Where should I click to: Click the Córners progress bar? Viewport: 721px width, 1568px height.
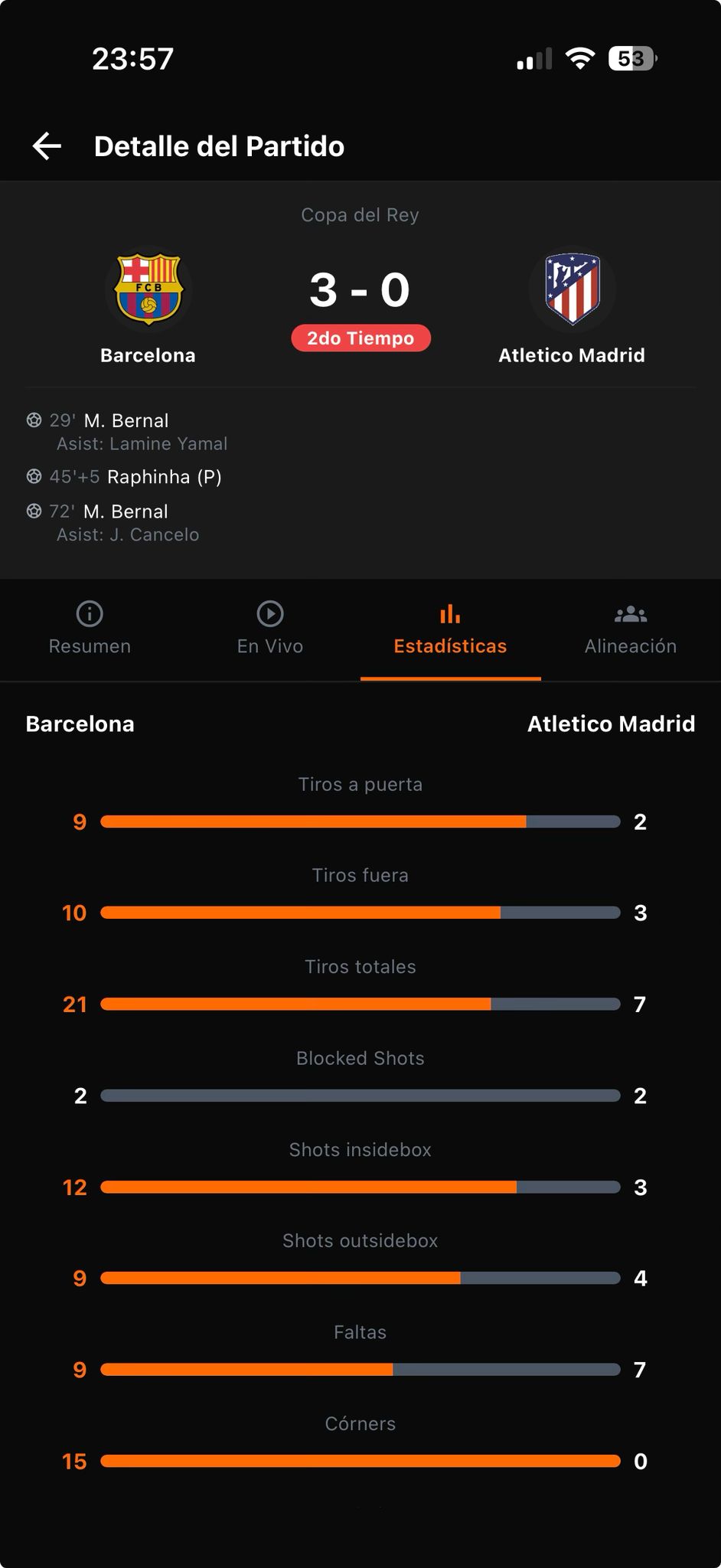pos(360,1461)
